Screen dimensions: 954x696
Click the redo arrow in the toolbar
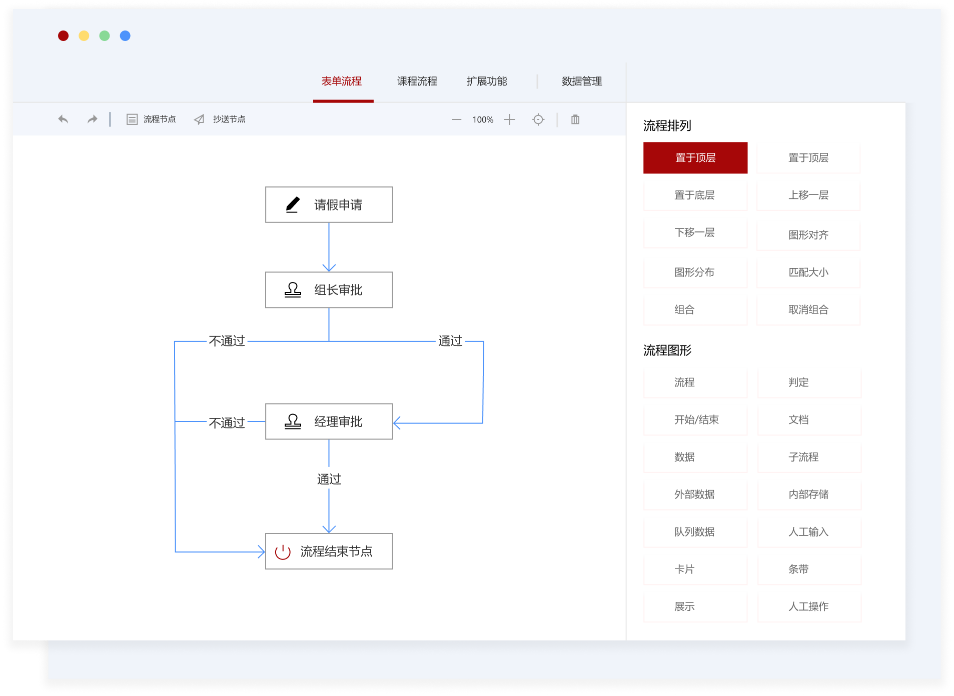click(92, 119)
